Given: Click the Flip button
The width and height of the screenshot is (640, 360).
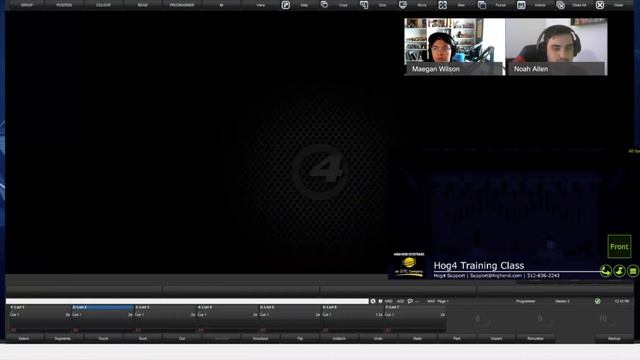Looking at the screenshot, I should tap(300, 338).
